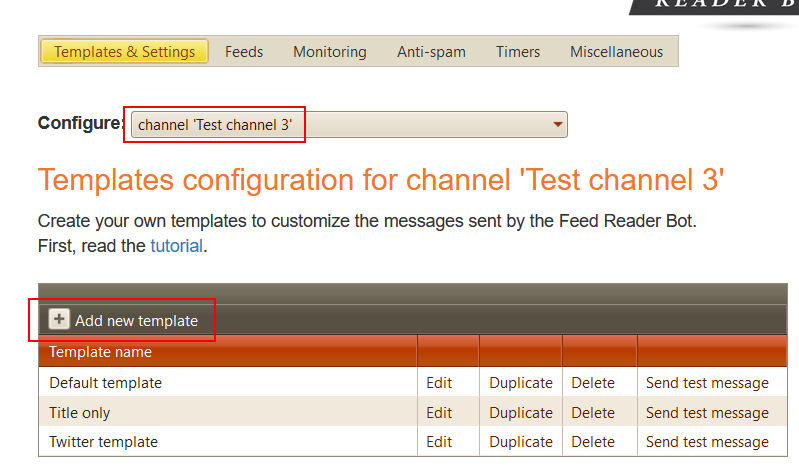
Task: Click the Template name column header
Action: tap(101, 352)
